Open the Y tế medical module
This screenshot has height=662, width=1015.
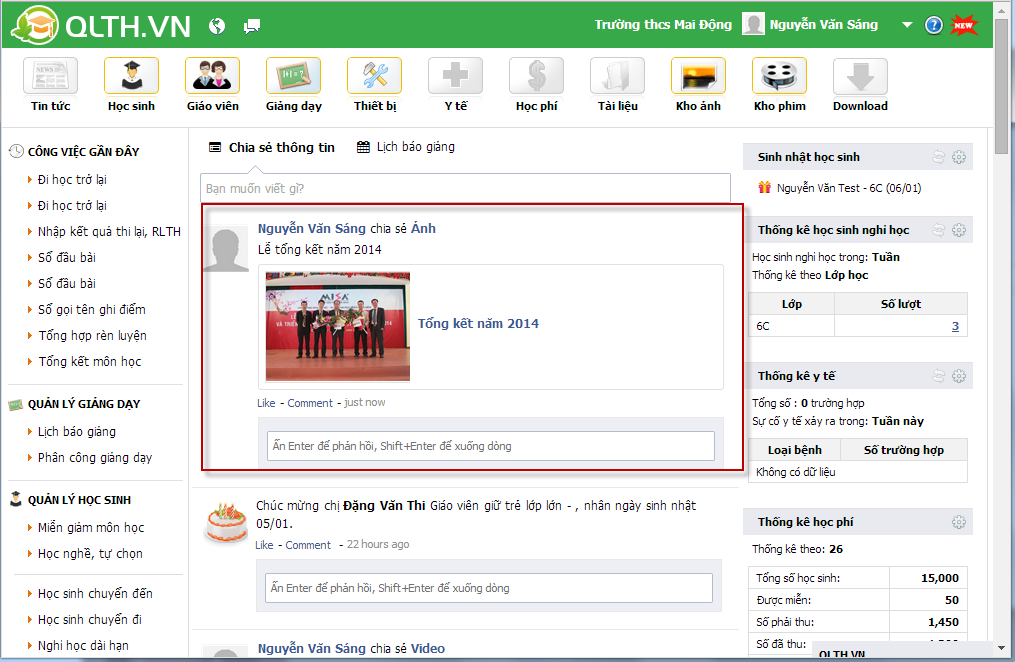(x=455, y=76)
